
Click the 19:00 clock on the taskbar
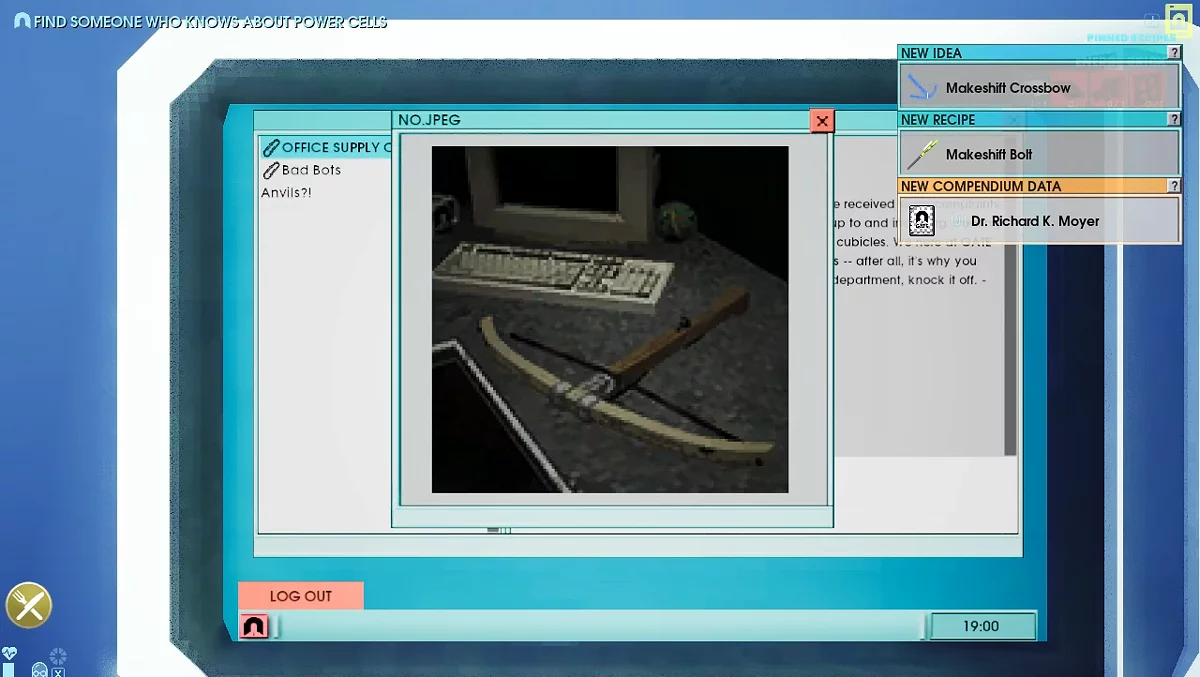[981, 626]
